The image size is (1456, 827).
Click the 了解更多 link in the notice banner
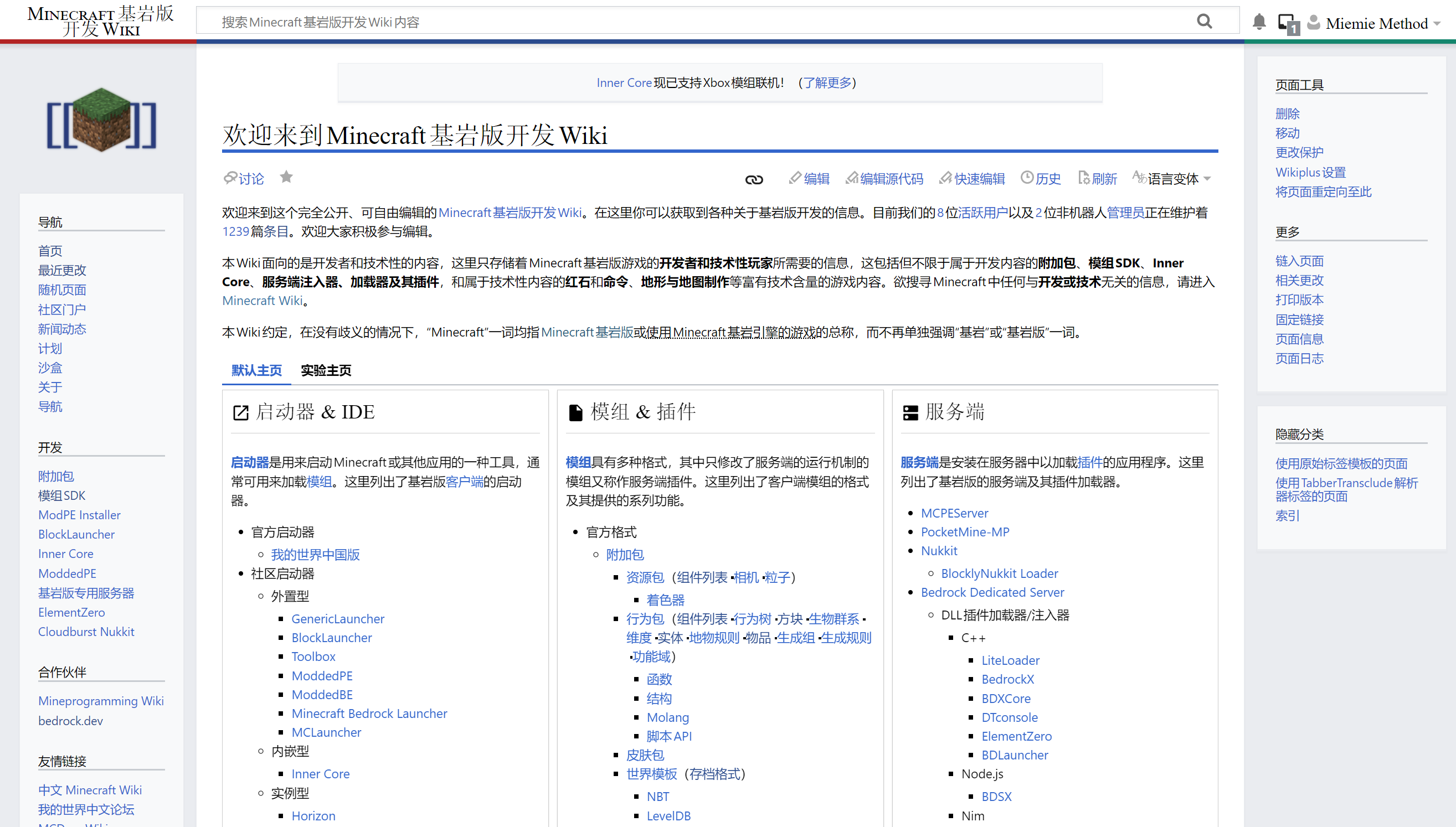(827, 83)
